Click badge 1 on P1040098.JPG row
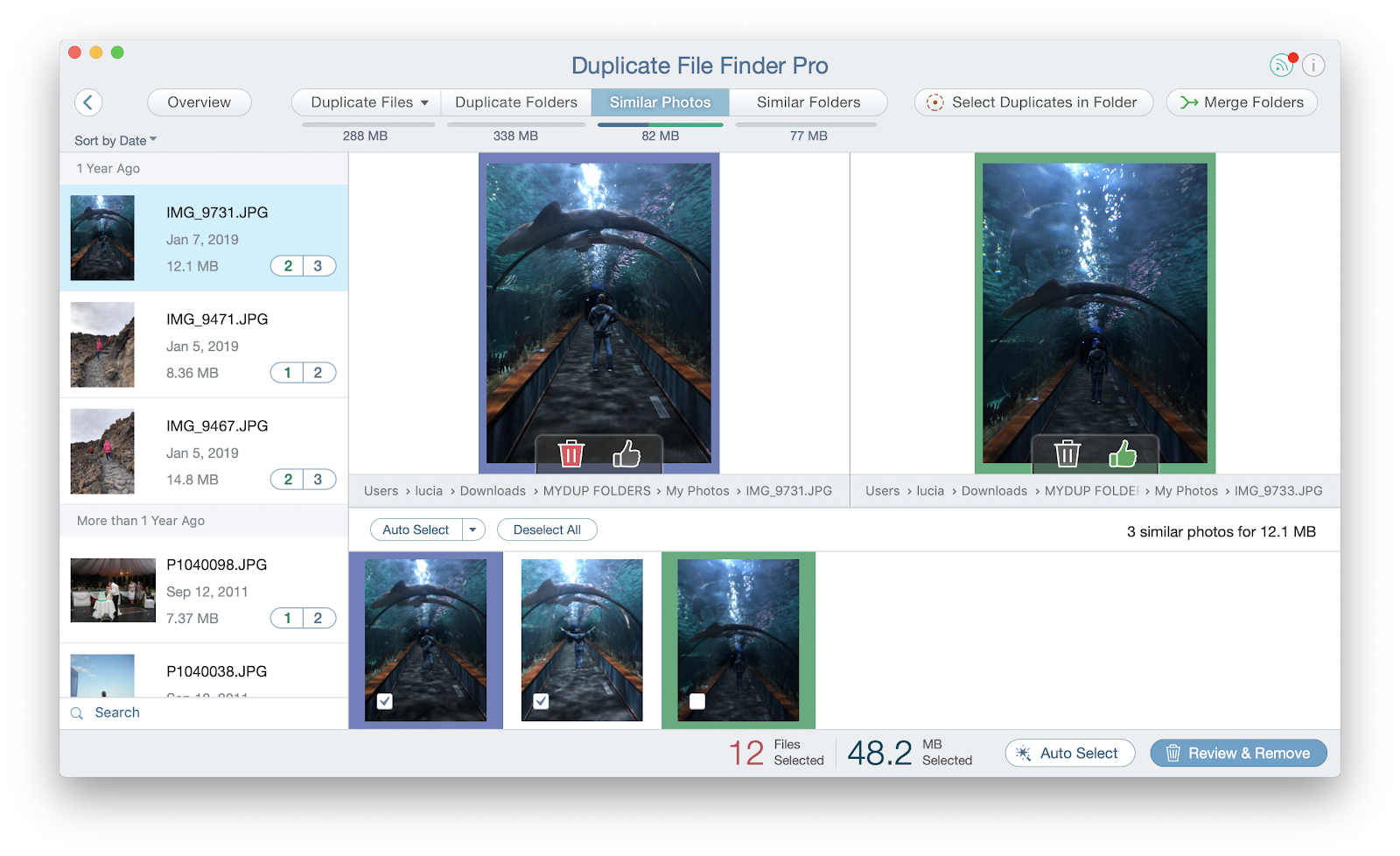This screenshot has height=856, width=1400. (x=287, y=618)
